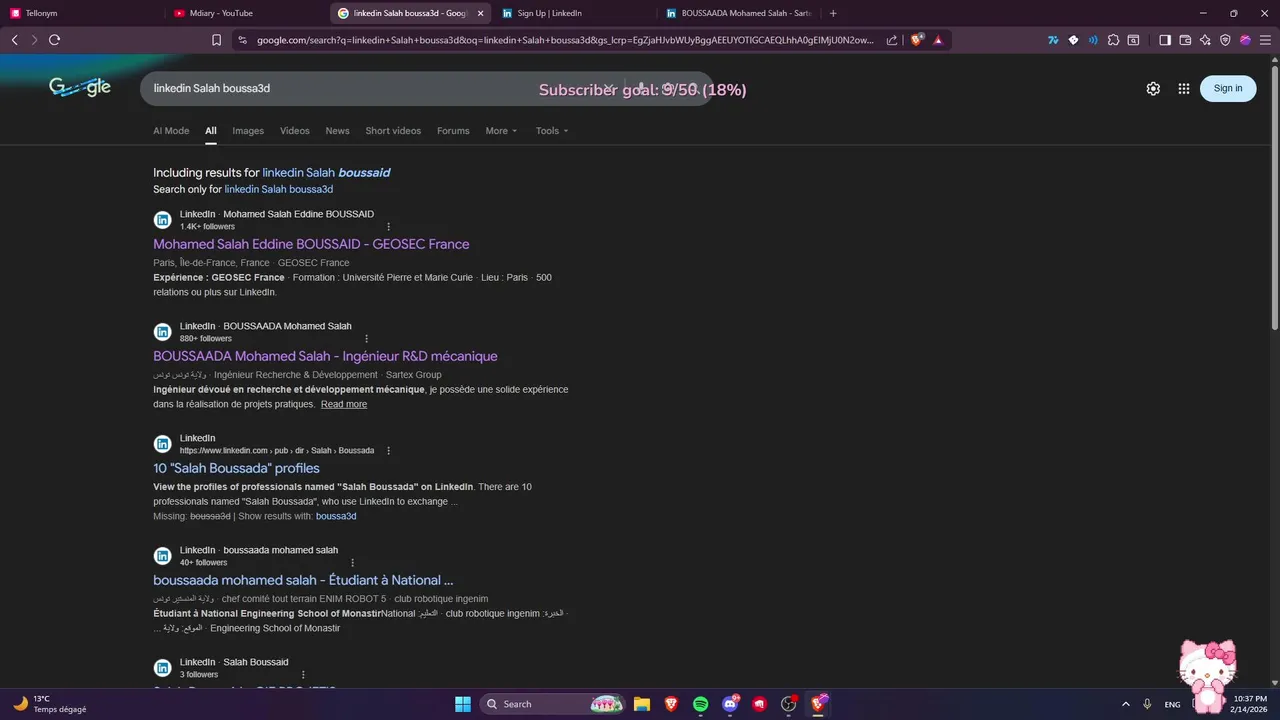Toggle the browser sidebar panel icon
Viewport: 1280px width, 720px height.
(x=1165, y=40)
